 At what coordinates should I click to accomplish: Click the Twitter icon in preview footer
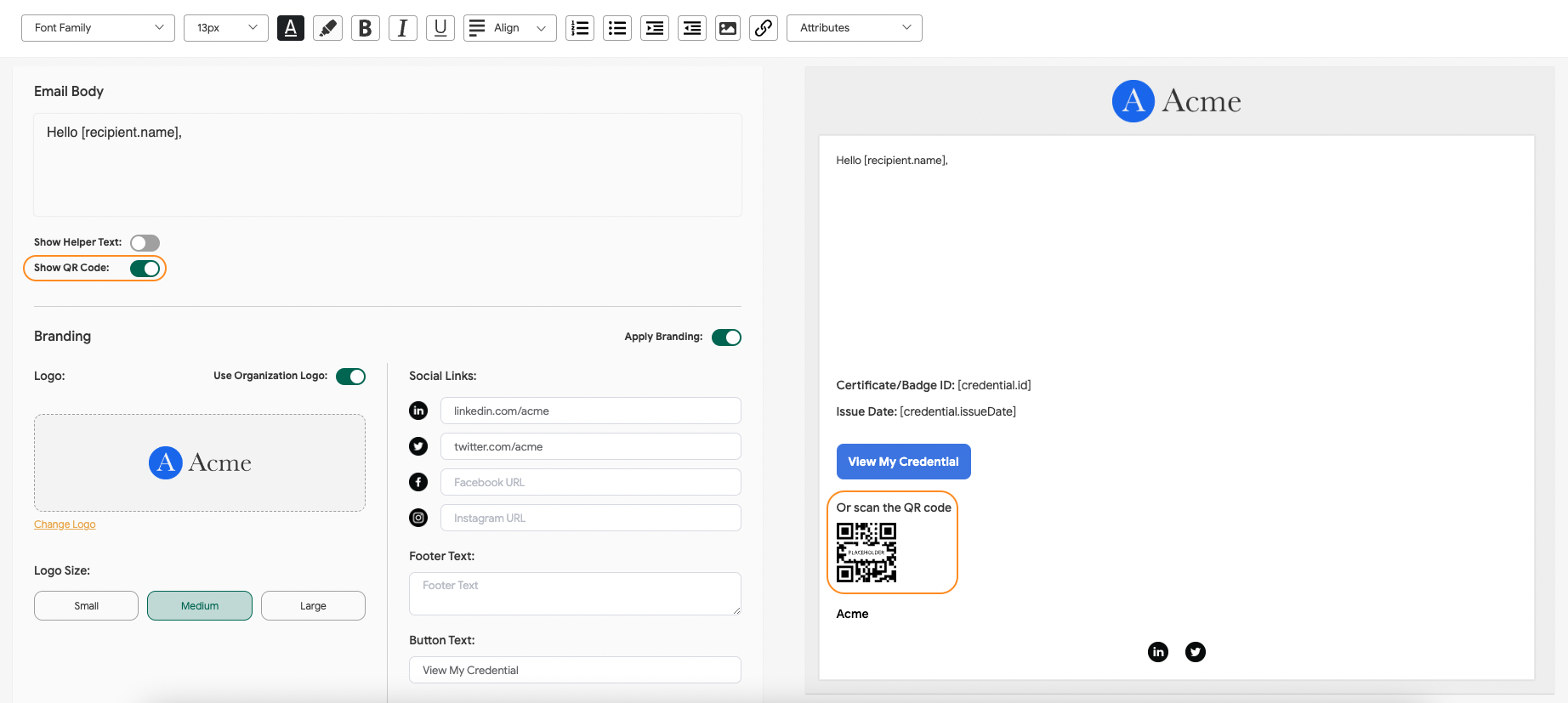tap(1196, 652)
